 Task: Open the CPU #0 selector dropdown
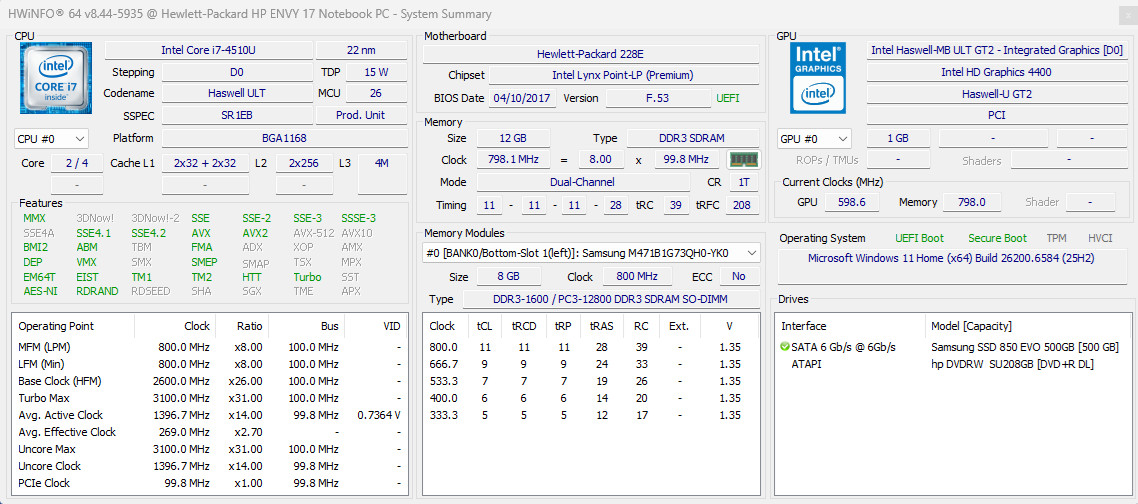point(51,139)
